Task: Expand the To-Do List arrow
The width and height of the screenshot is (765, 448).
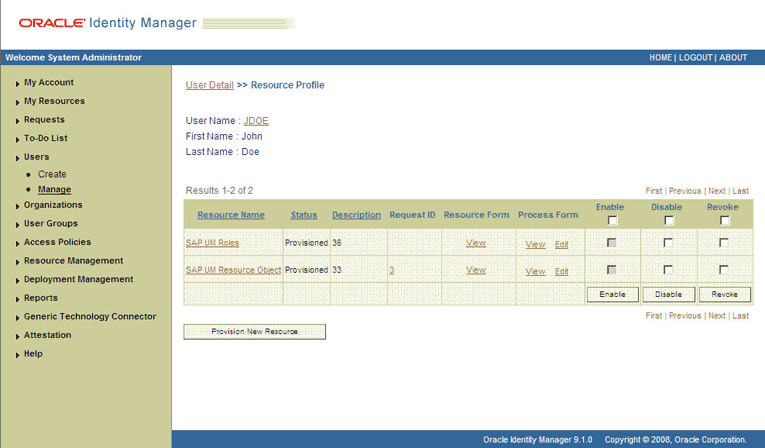Action: (17, 139)
